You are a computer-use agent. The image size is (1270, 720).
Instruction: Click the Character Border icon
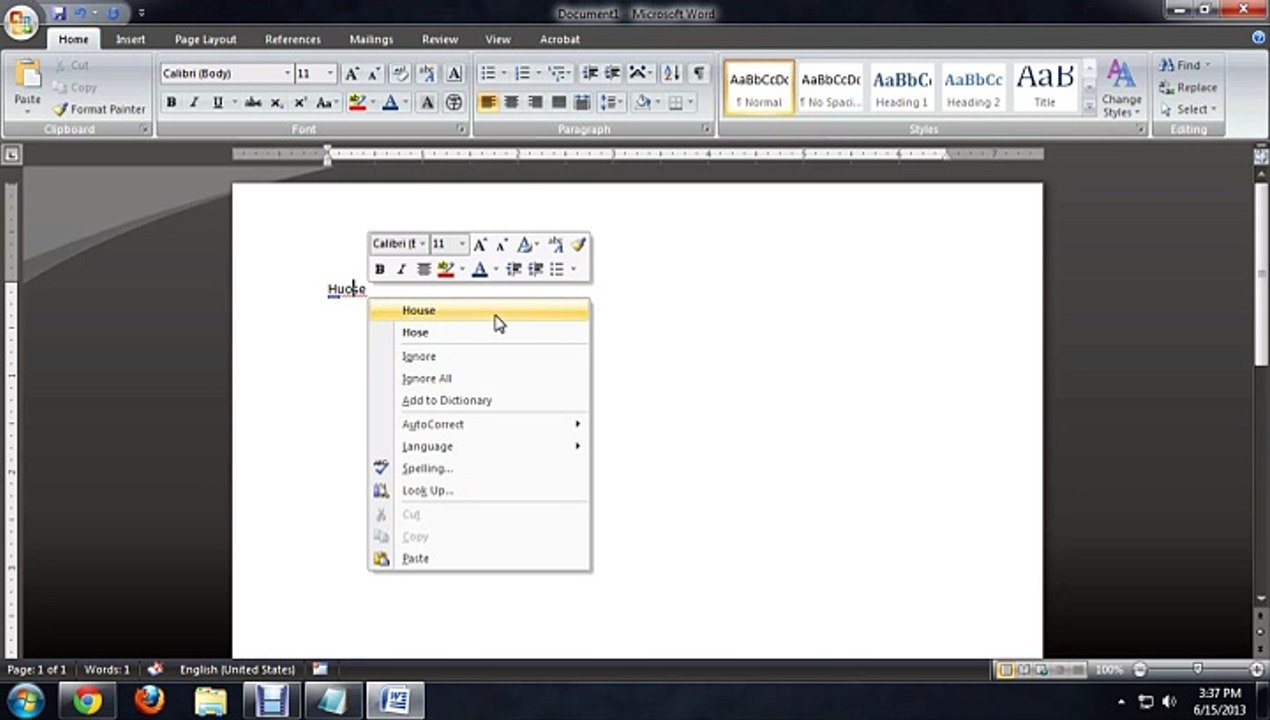click(x=454, y=74)
